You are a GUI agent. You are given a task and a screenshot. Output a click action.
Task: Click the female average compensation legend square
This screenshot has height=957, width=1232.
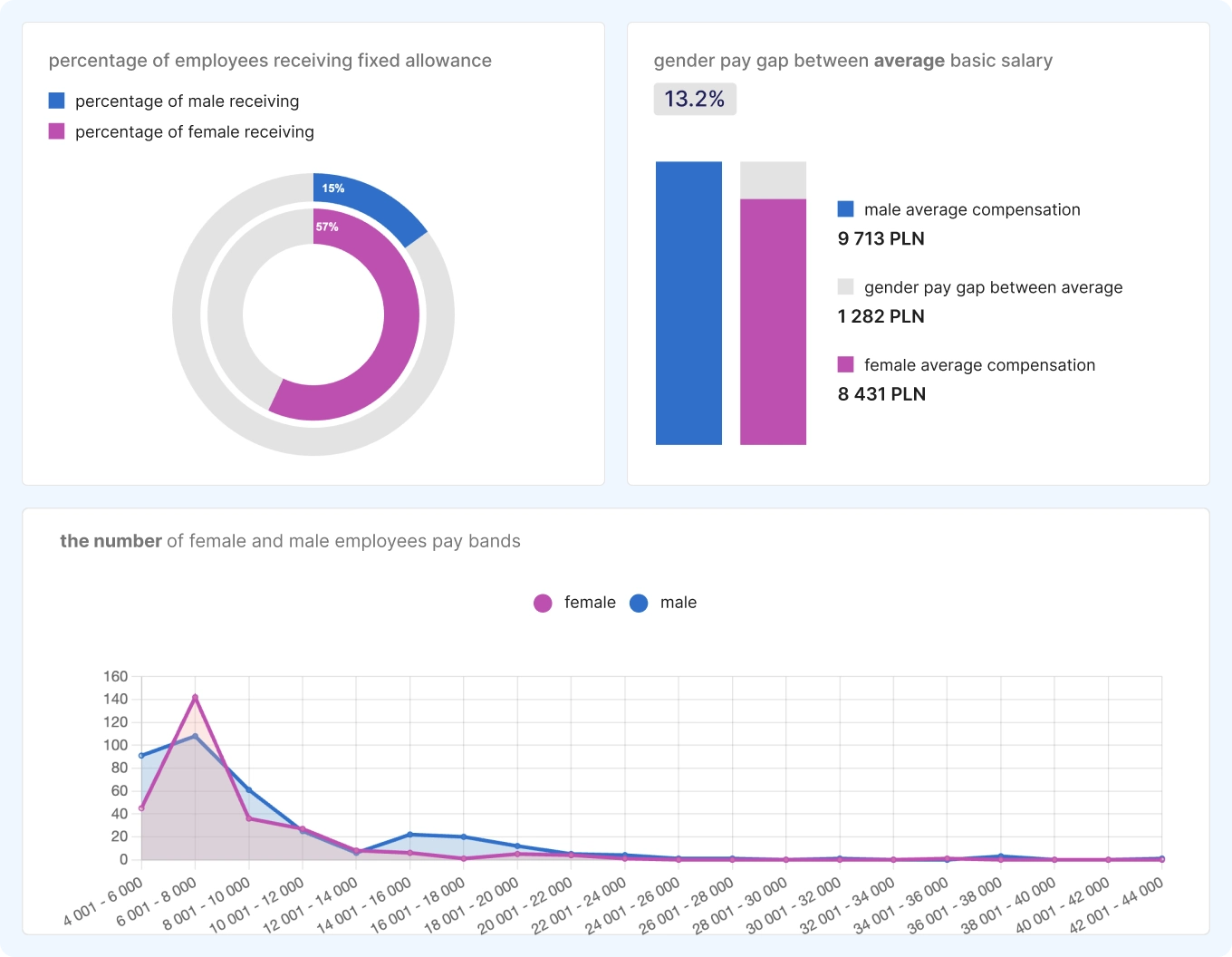coord(845,365)
